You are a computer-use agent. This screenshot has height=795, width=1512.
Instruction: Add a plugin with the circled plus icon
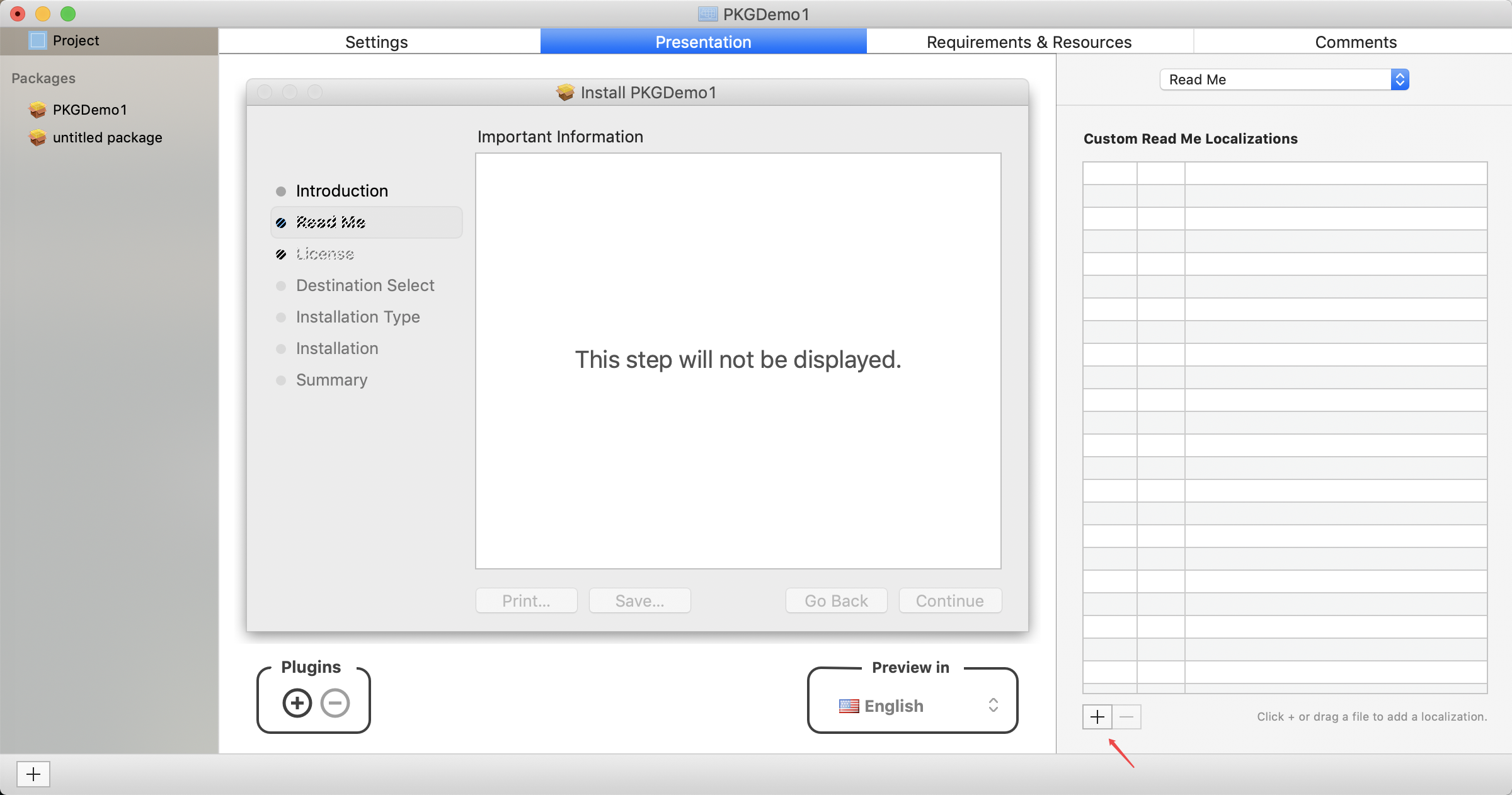[x=297, y=703]
